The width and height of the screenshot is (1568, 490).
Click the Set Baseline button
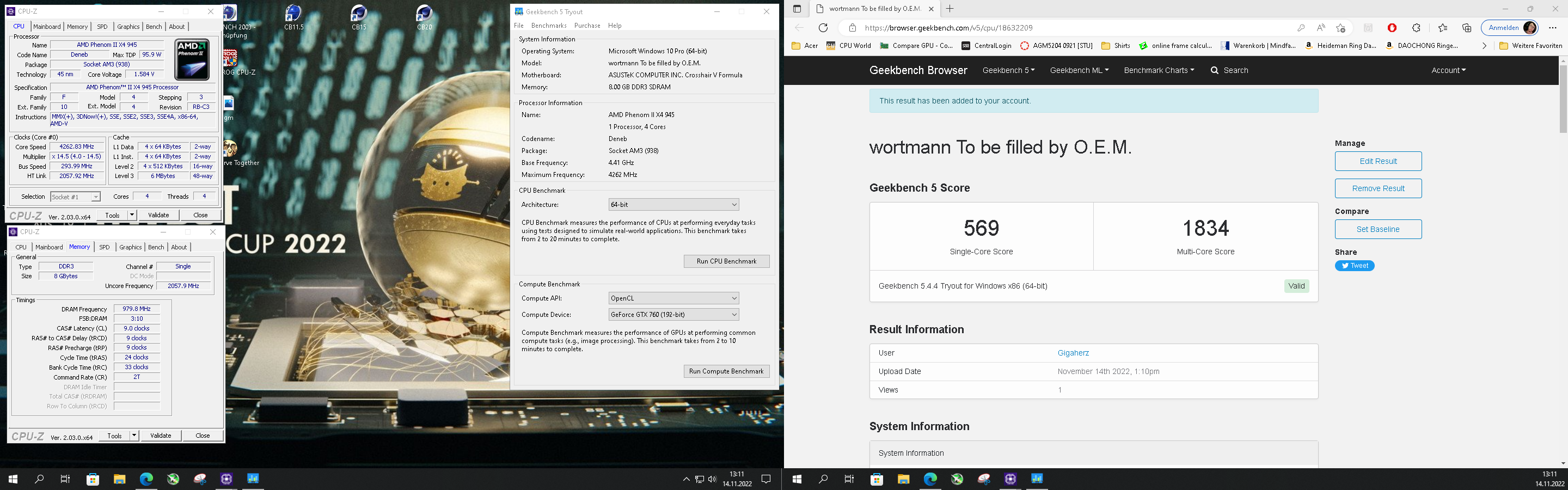click(x=1378, y=229)
